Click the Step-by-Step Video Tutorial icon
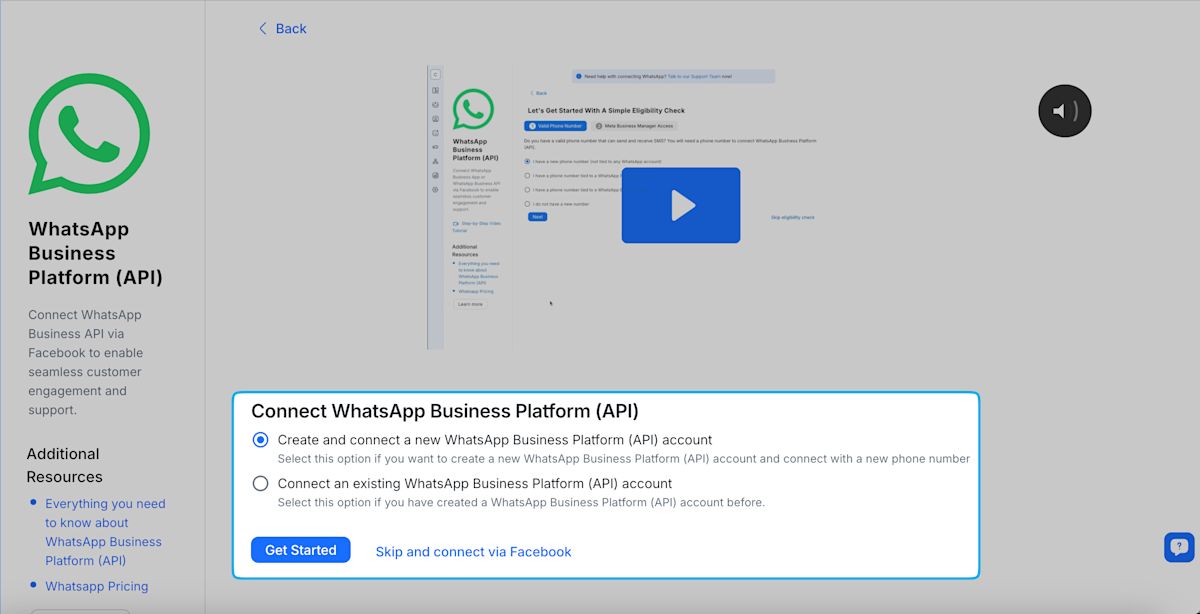The image size is (1200, 614). 456,221
